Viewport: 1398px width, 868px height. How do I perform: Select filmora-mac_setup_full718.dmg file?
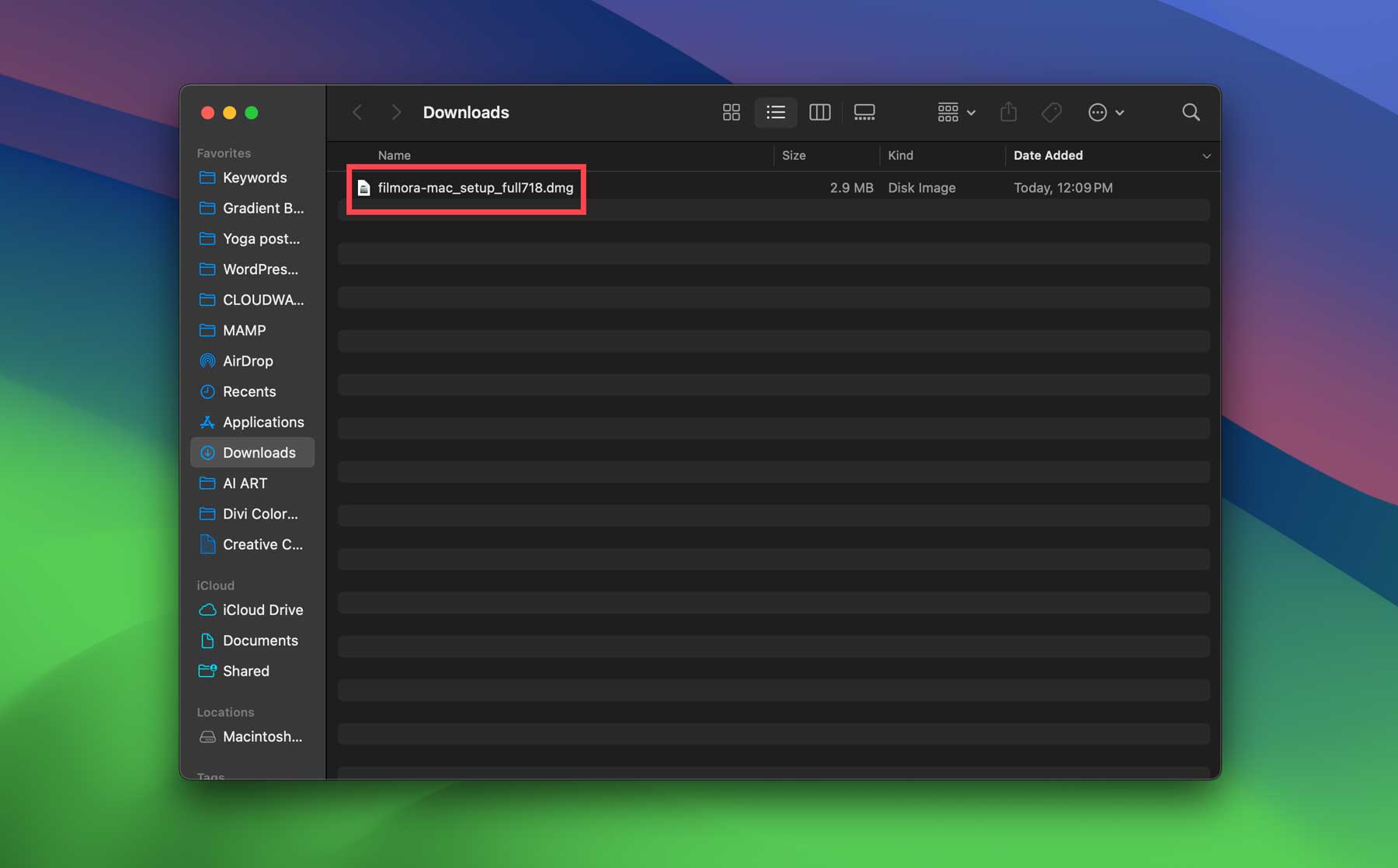475,188
